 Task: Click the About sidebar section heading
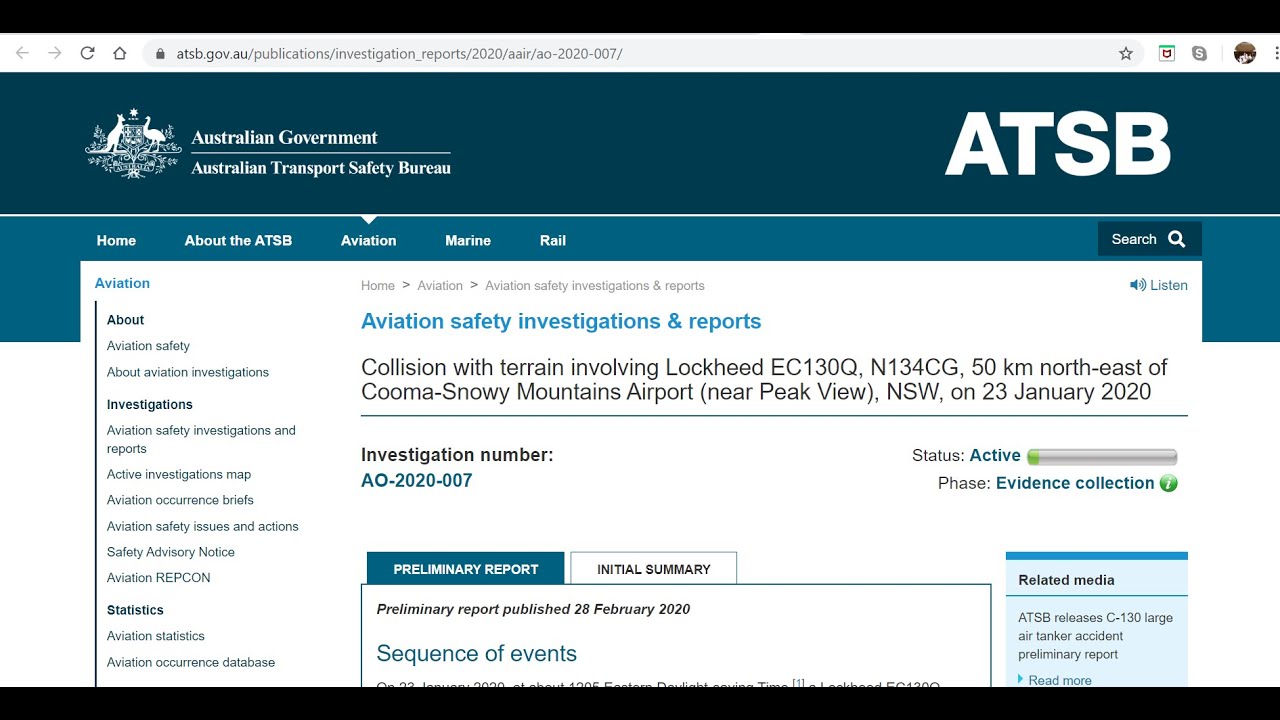click(125, 320)
